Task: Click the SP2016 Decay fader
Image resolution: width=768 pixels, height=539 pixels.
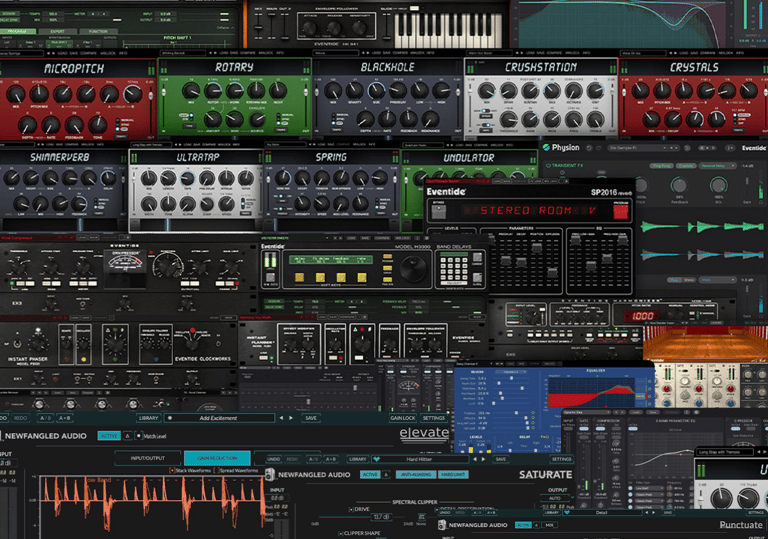Action: [x=521, y=264]
